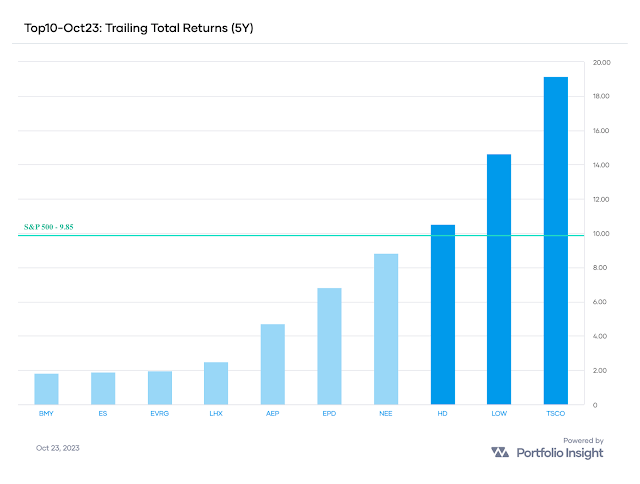Click the TSCO ticker label on x-axis
The height and width of the screenshot is (484, 640).
point(555,411)
